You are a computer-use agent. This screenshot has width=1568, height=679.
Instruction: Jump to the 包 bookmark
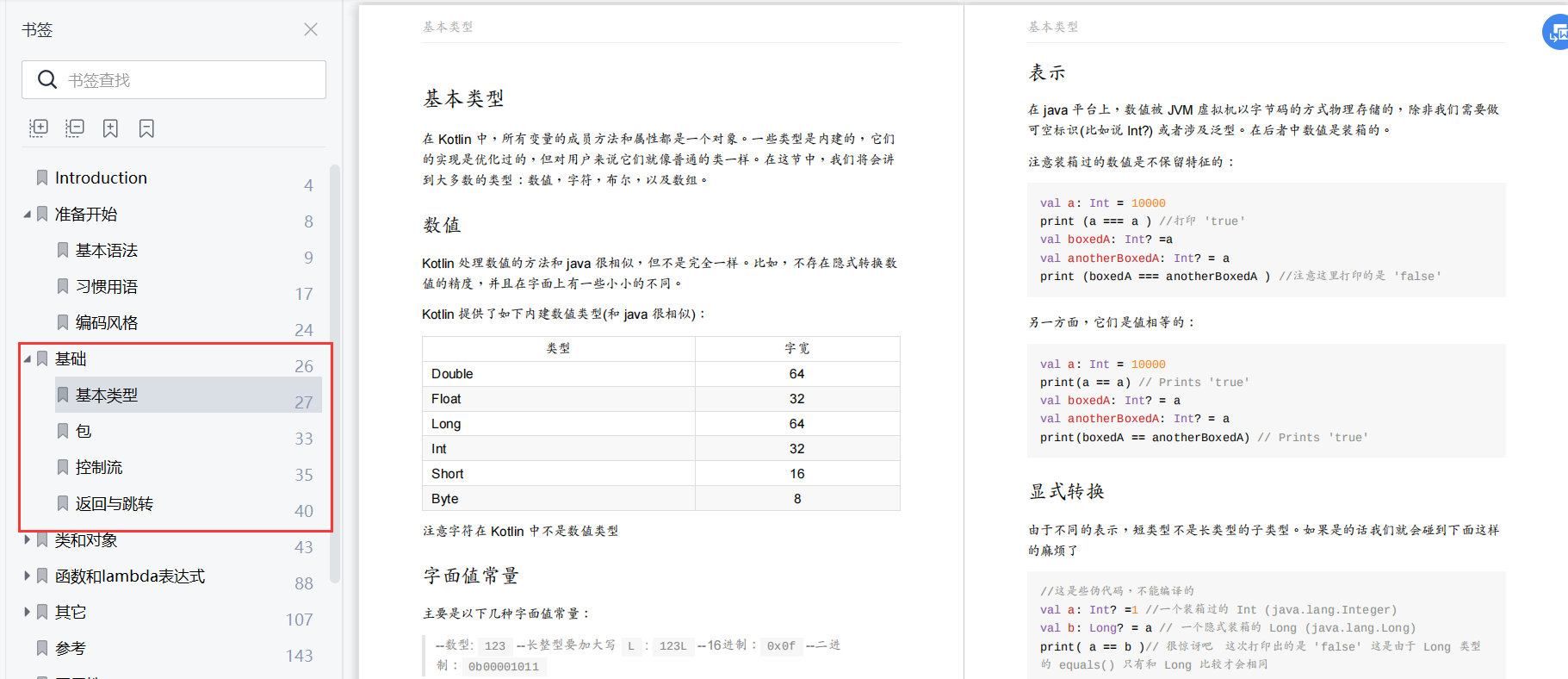84,431
